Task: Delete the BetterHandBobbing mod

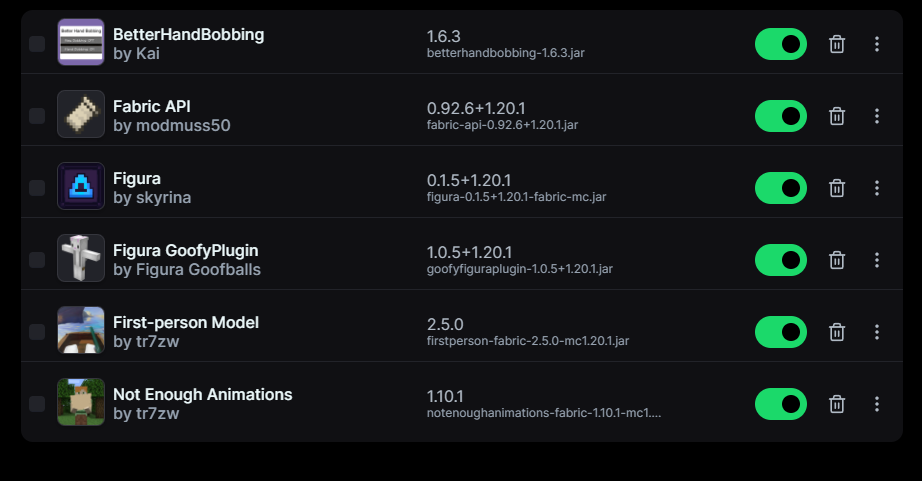Action: 837,44
